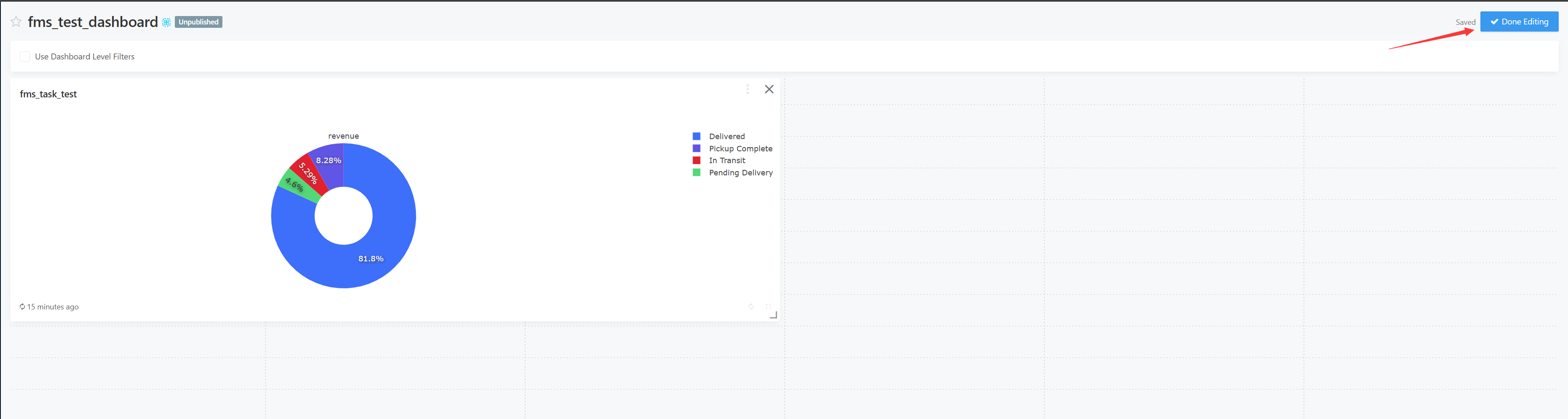Toggle Pickup Complete series in legend

coord(740,149)
